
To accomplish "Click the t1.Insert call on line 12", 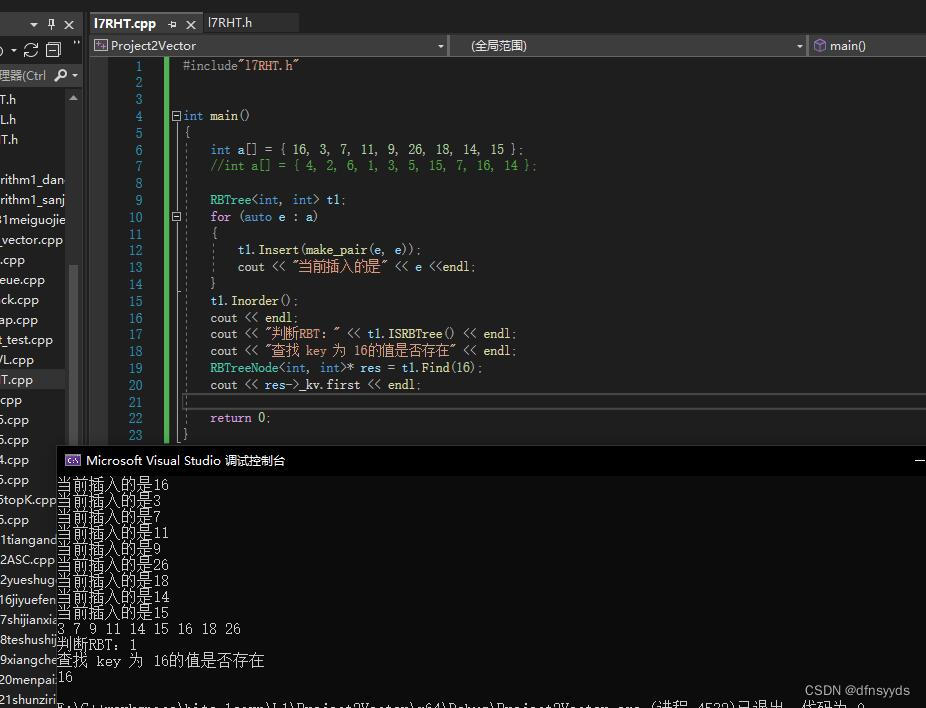I will [328, 250].
